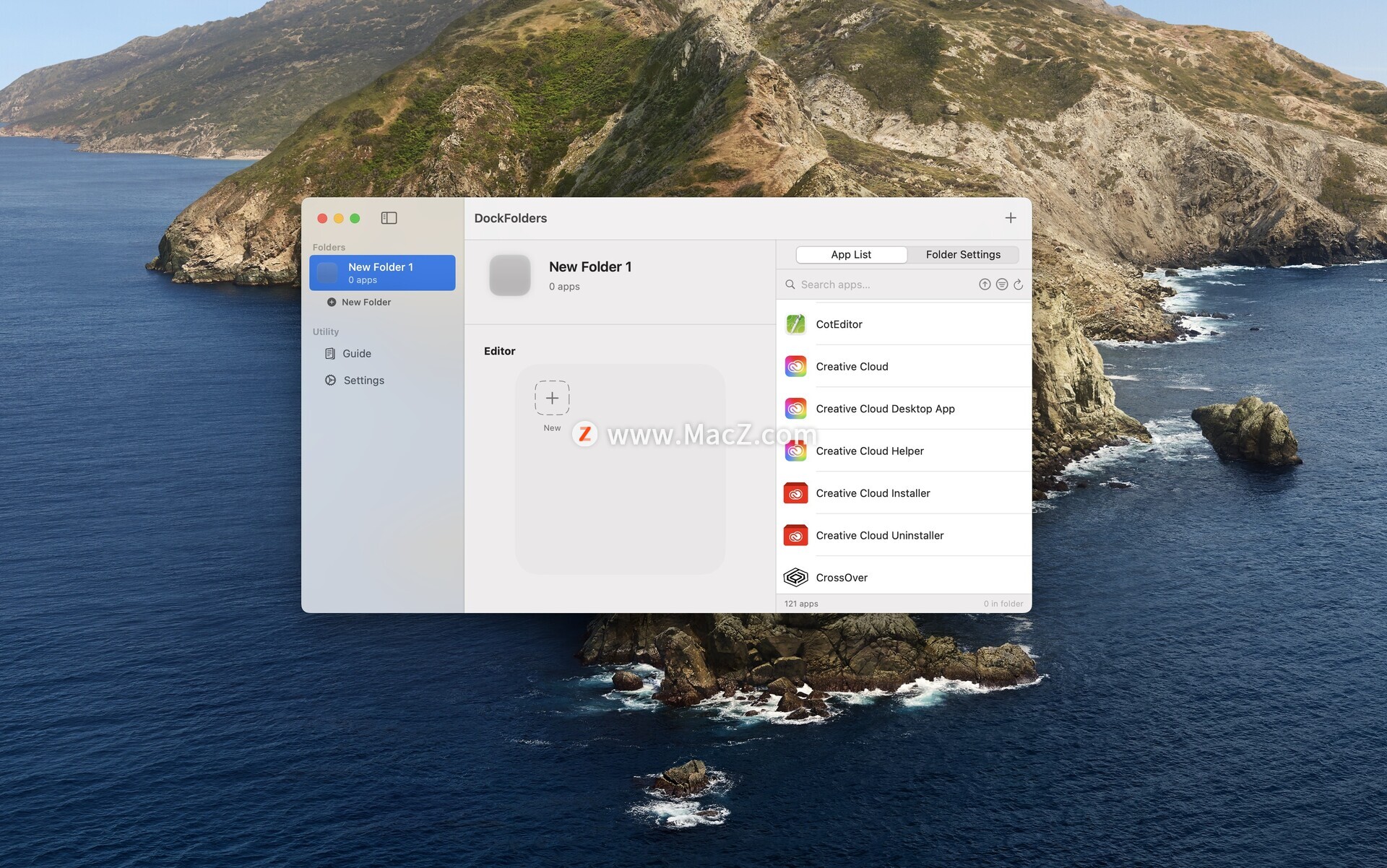Image resolution: width=1387 pixels, height=868 pixels.
Task: Select New Folder 1 in the sidebar
Action: (382, 273)
